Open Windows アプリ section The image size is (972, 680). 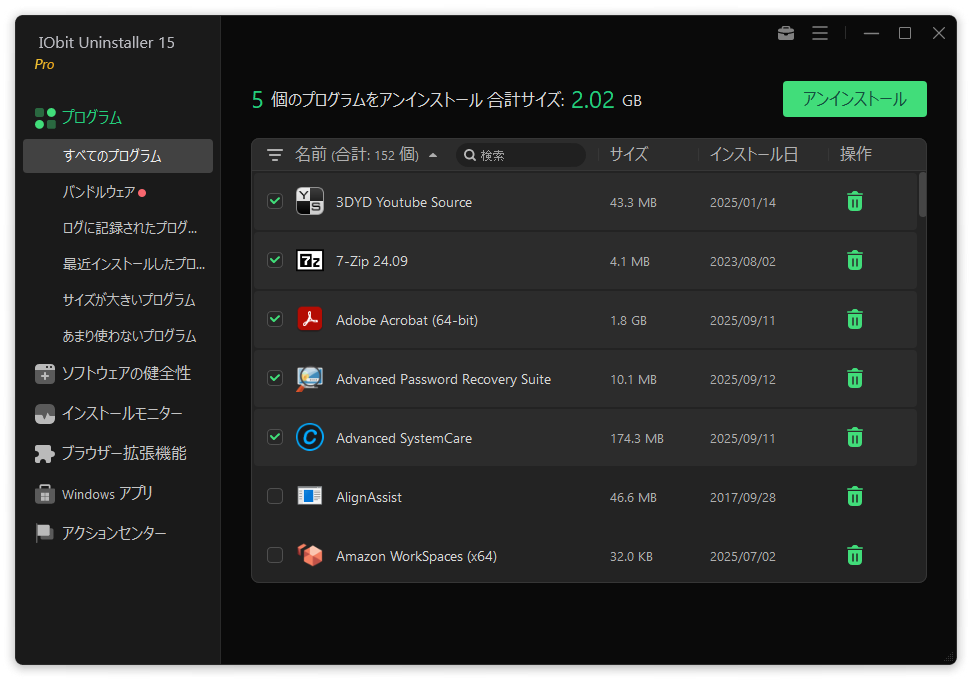click(106, 494)
